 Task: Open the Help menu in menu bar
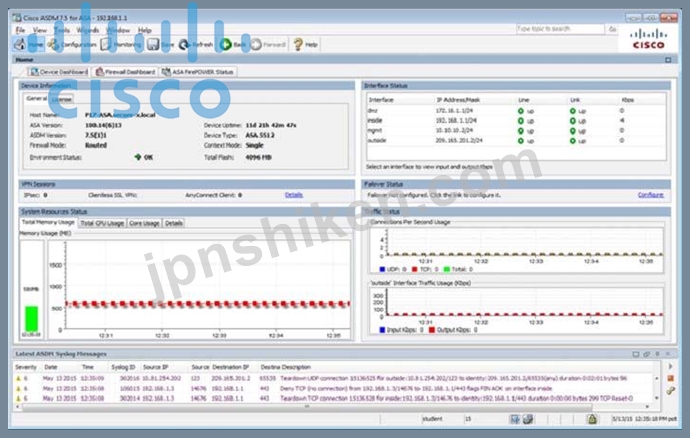145,30
